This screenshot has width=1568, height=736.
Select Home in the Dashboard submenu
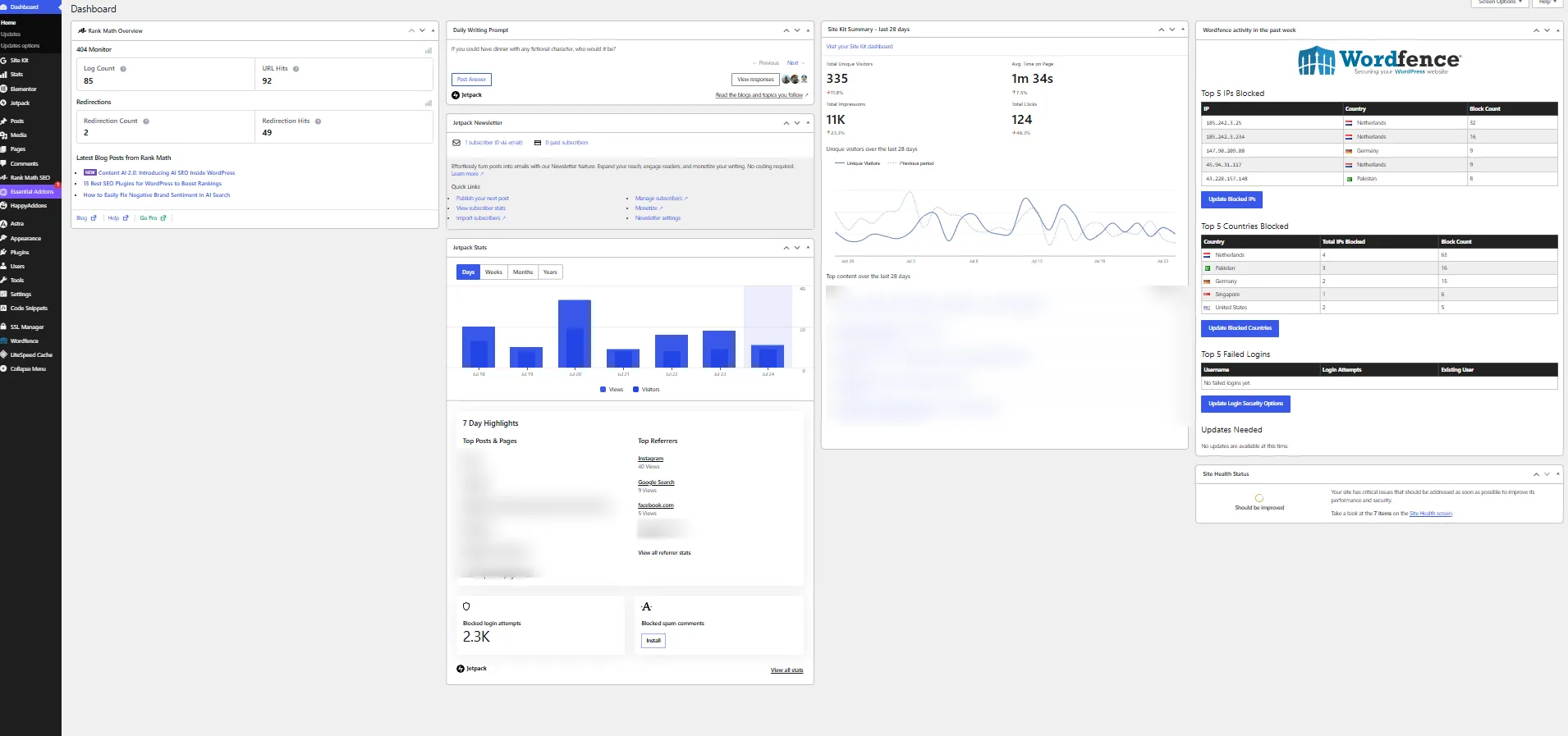point(8,23)
